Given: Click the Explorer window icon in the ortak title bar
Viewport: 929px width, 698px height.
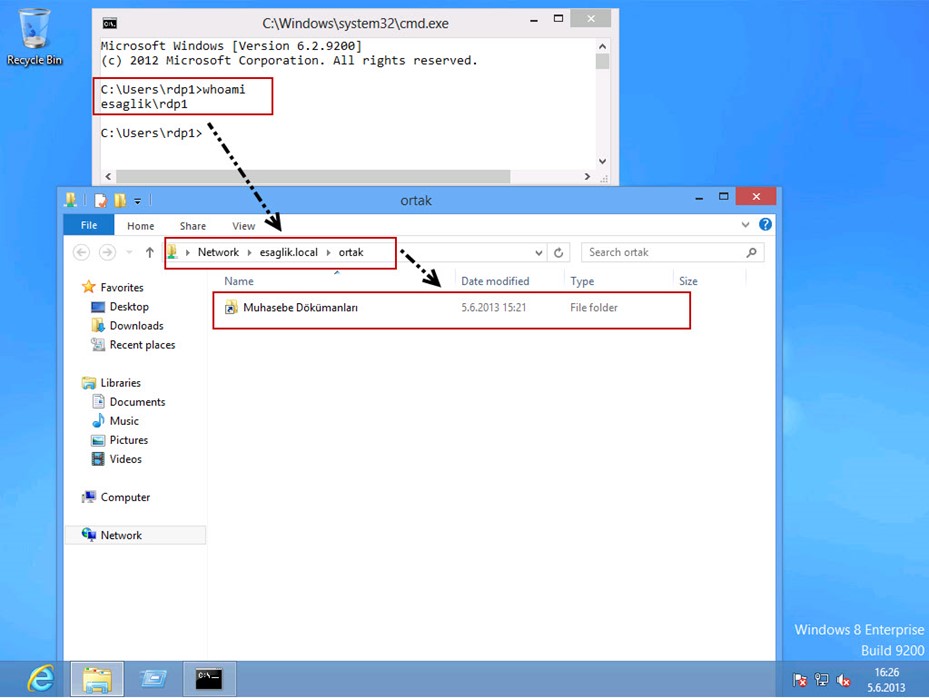Looking at the screenshot, I should [71, 200].
